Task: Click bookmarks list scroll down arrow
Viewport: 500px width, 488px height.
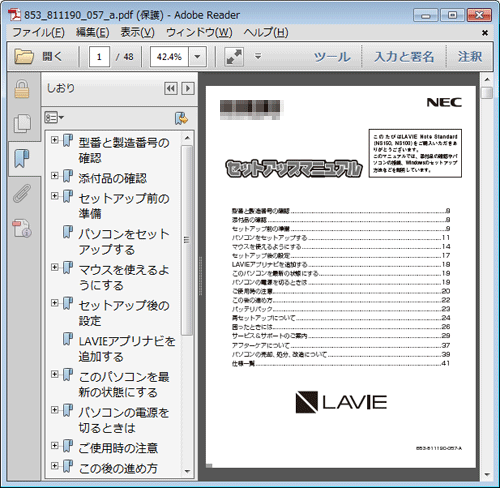Action: [187, 471]
